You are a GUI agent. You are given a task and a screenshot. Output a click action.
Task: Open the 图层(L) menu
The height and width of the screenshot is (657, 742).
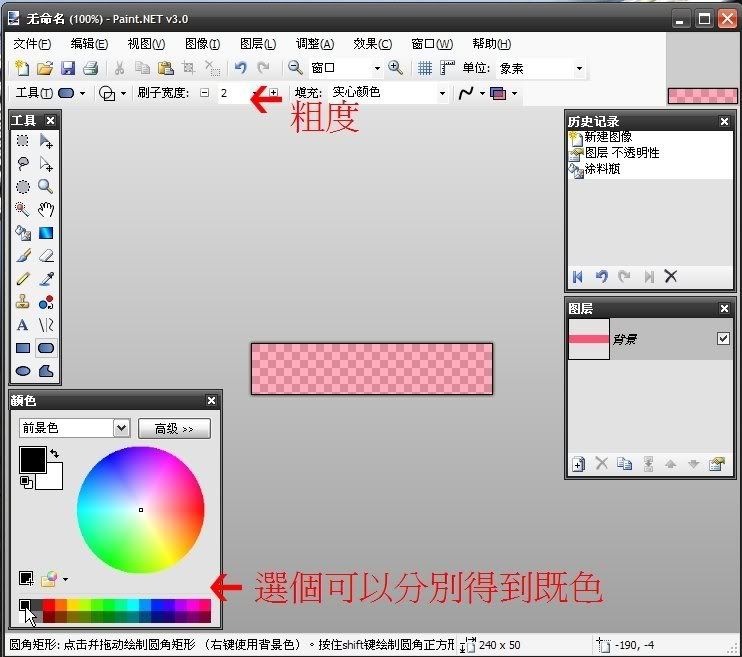click(258, 44)
